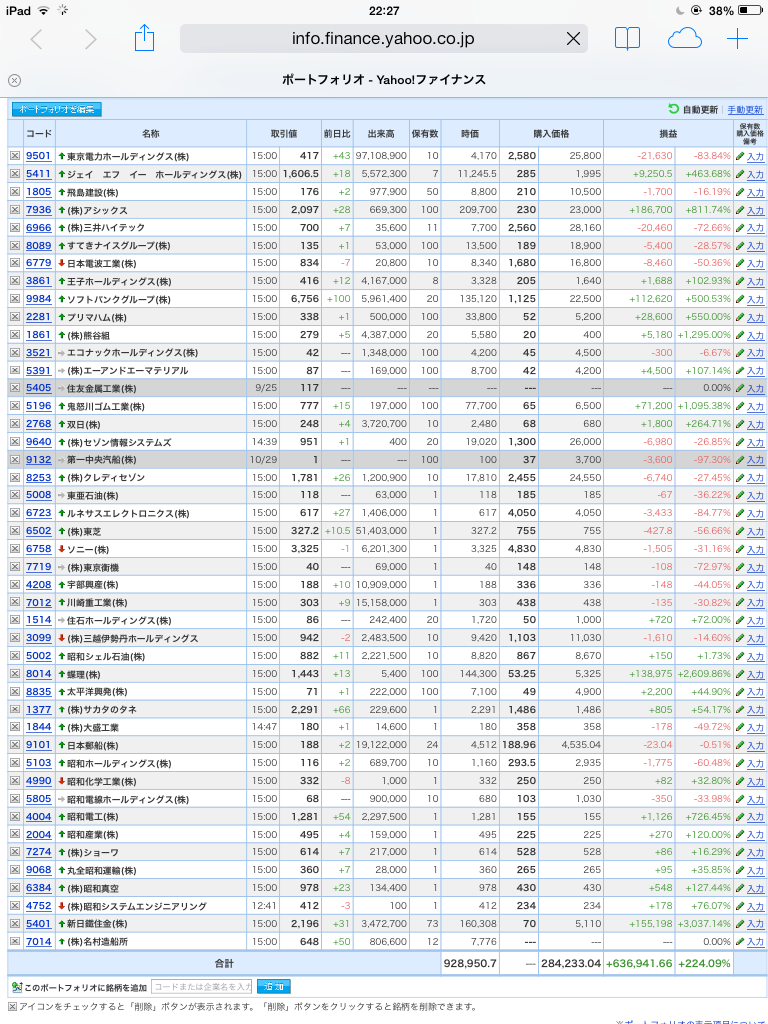Open the 手動更新 link
768x1024 pixels.
745,110
